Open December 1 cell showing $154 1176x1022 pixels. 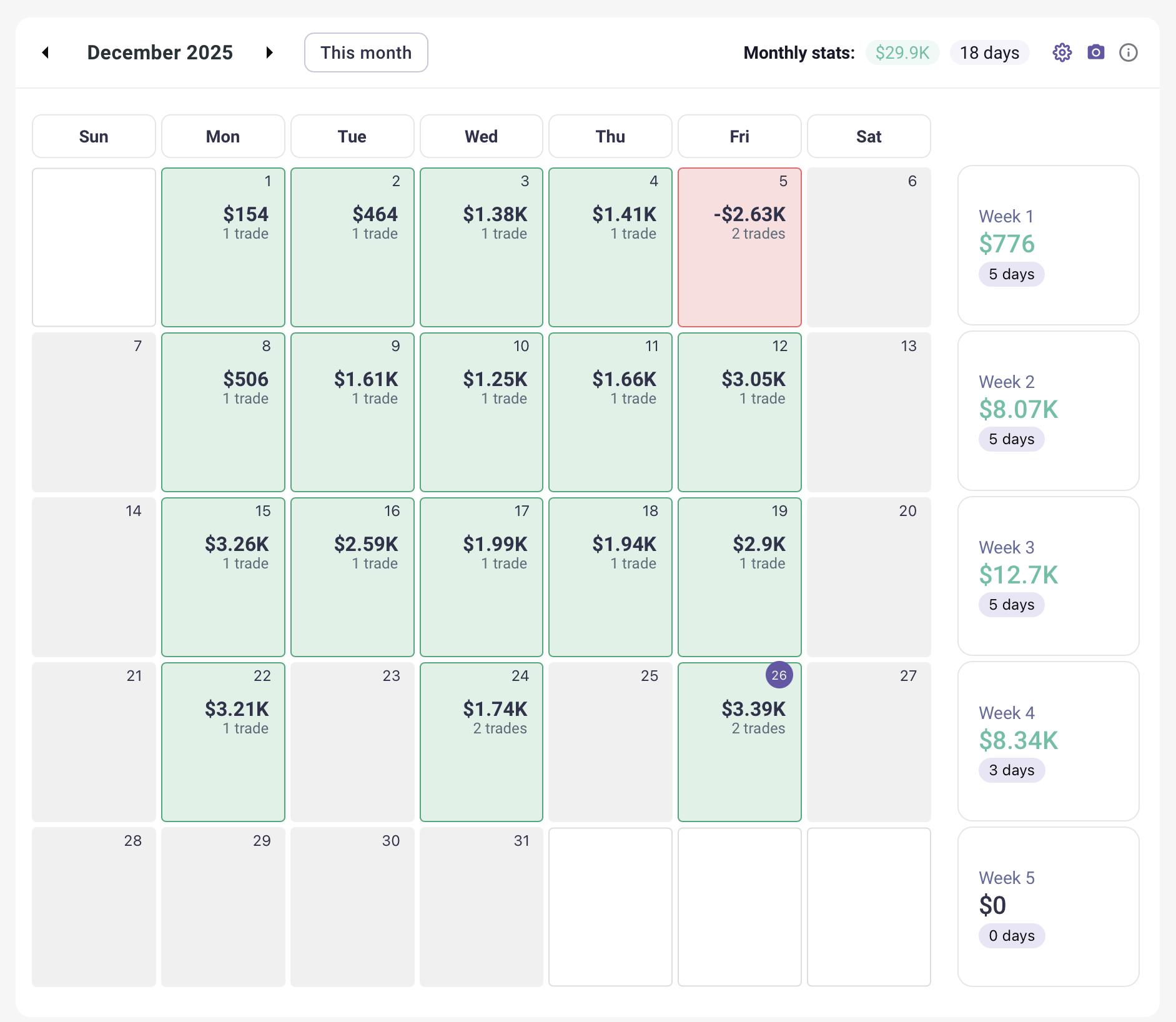(223, 247)
